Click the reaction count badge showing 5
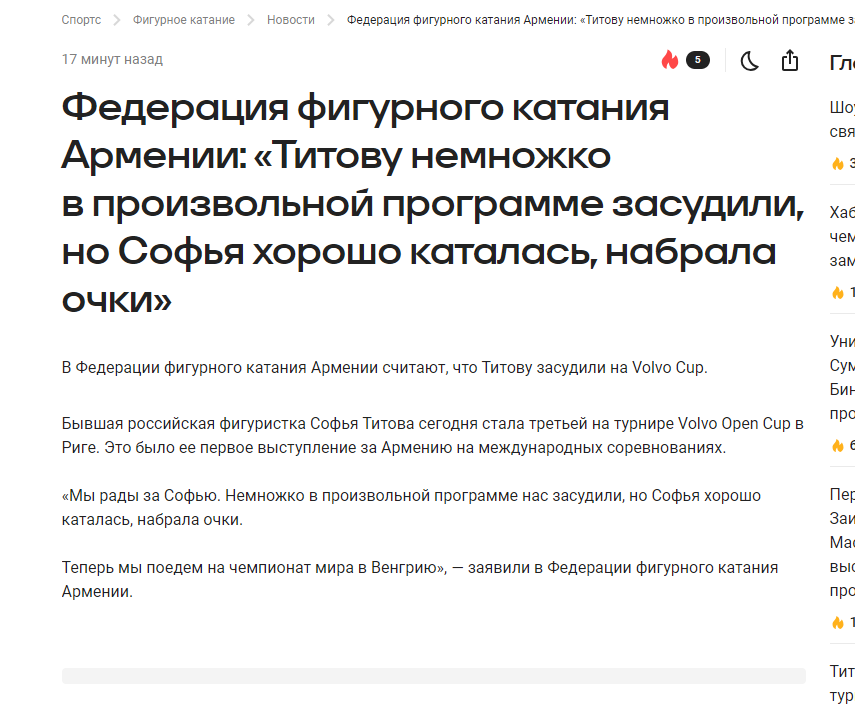 (697, 60)
